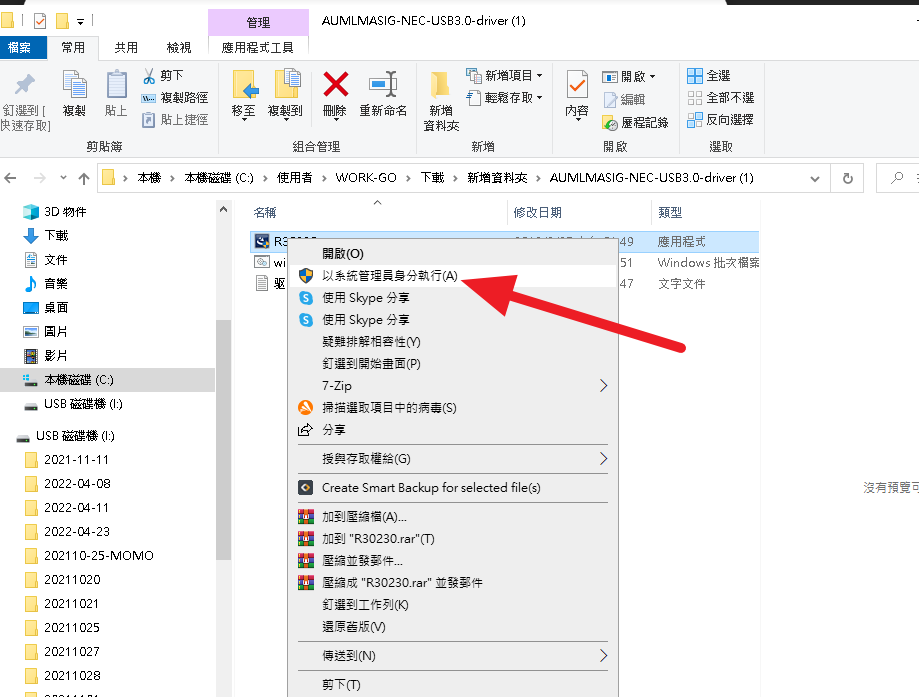Click 新增資料夾 in the address path
Viewport: 919px width, 697px height.
tap(497, 178)
